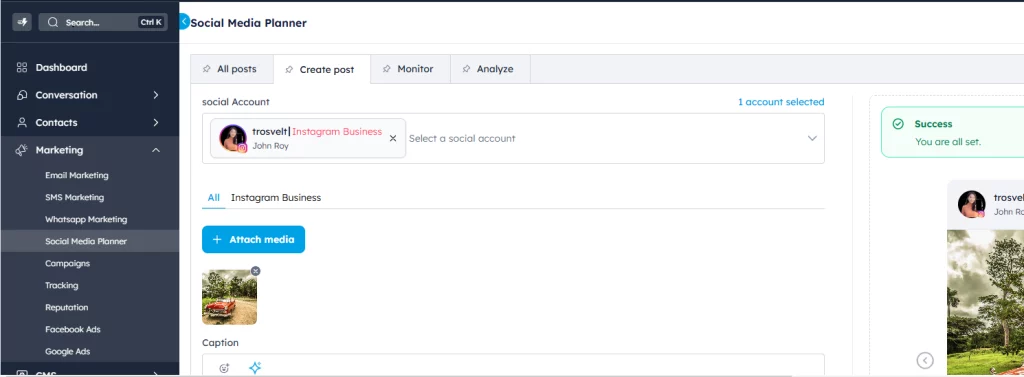Viewport: 1024px width, 377px height.
Task: Go to Google Ads
Action: click(67, 352)
